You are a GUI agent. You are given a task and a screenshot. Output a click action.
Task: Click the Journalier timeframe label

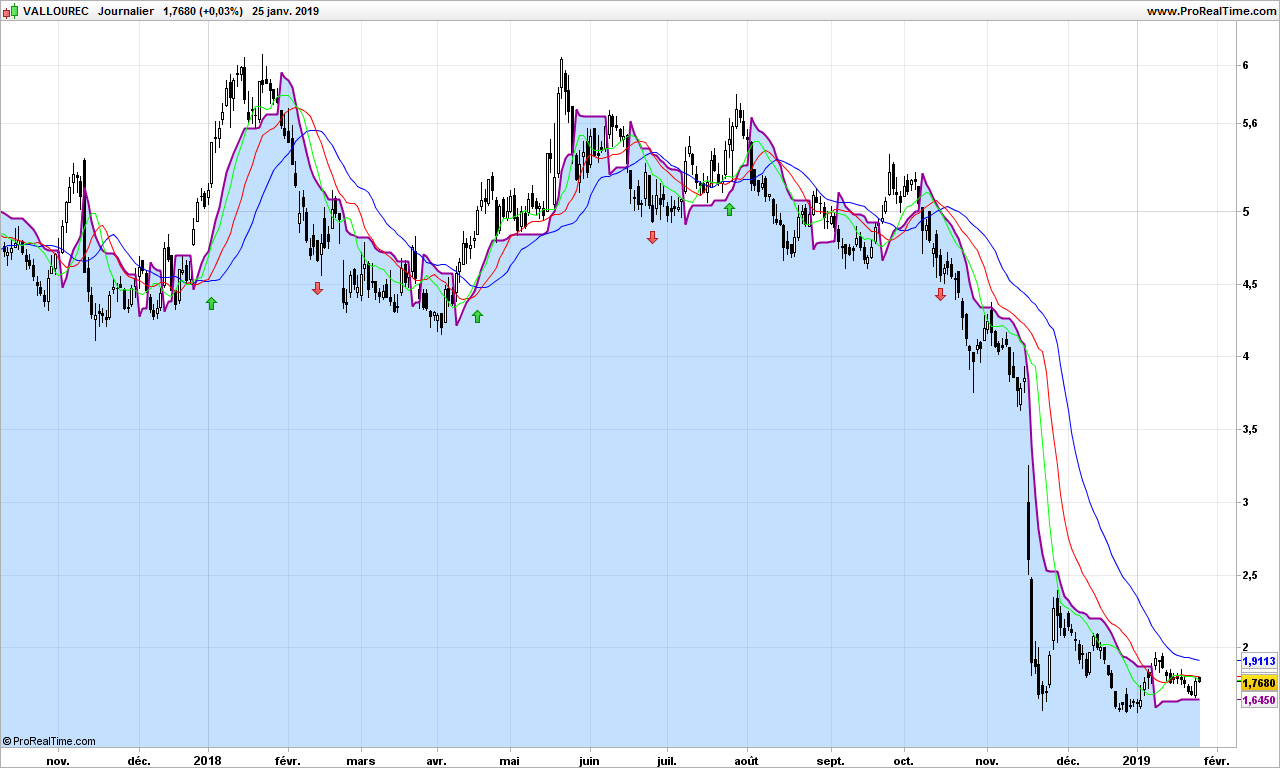click(126, 11)
